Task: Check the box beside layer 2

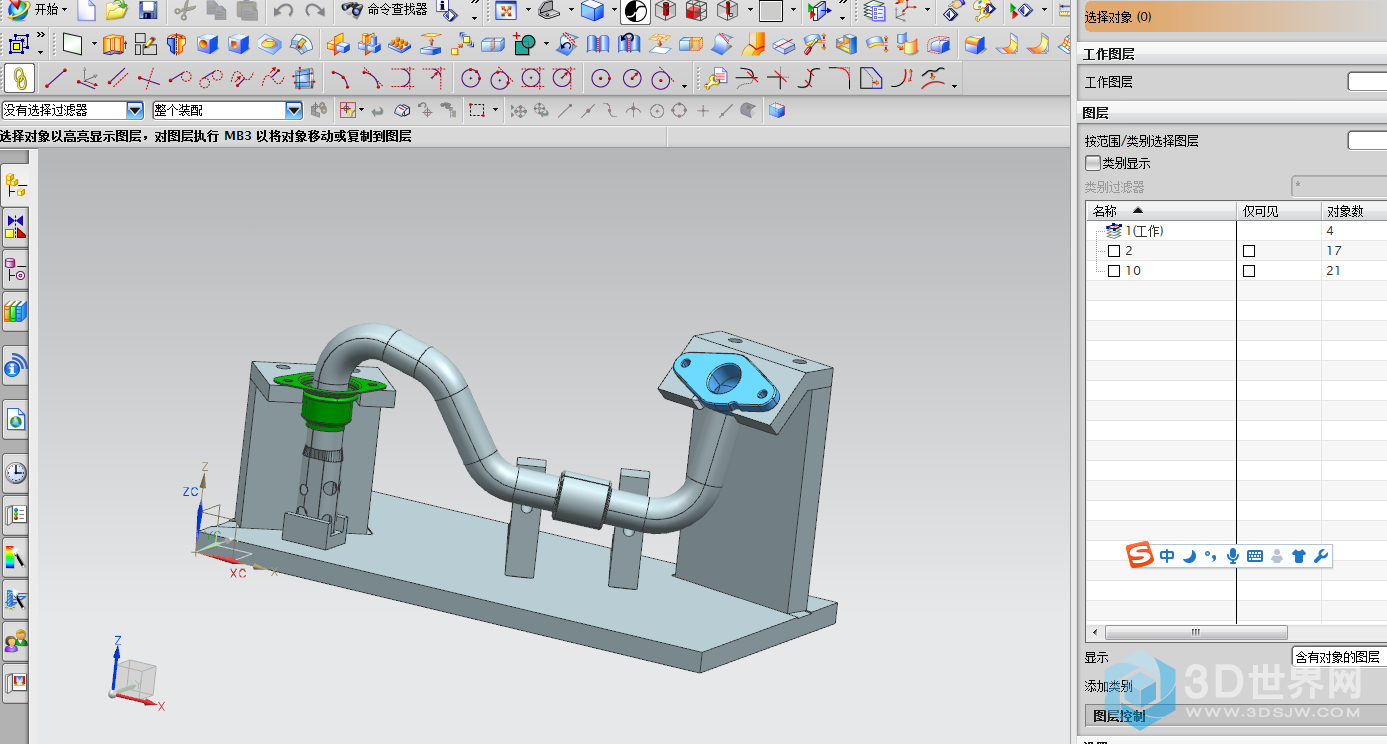Action: tap(1114, 251)
